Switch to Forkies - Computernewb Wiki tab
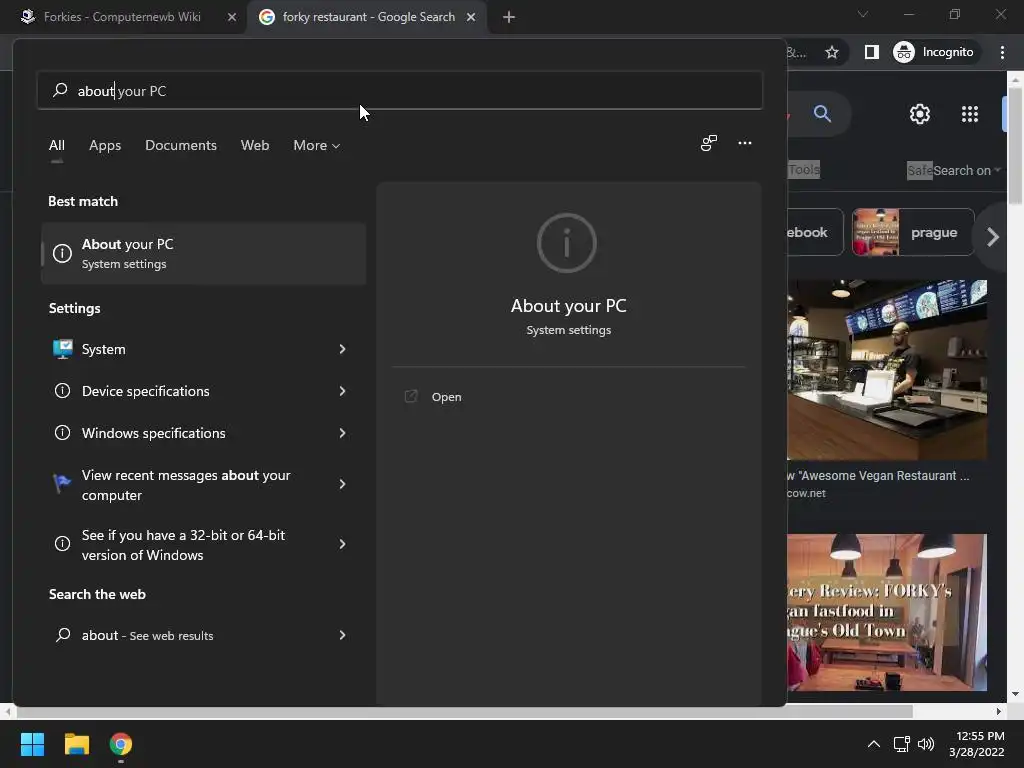This screenshot has width=1024, height=768. pyautogui.click(x=123, y=17)
